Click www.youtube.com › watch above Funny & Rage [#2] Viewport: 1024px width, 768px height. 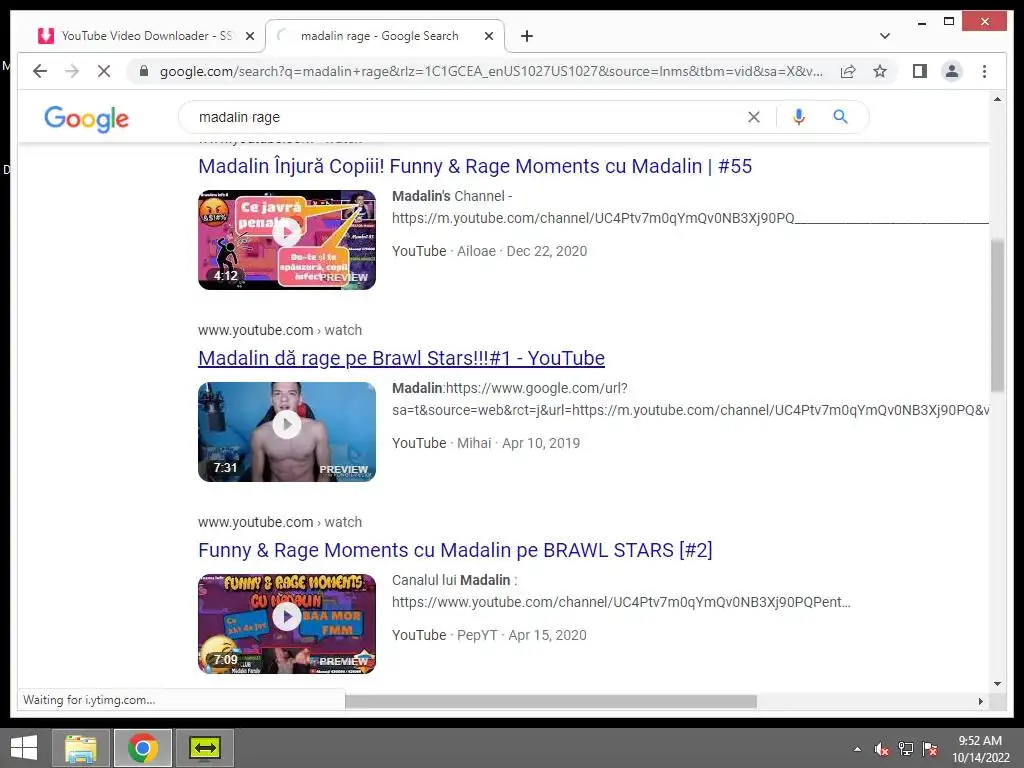tap(280, 522)
